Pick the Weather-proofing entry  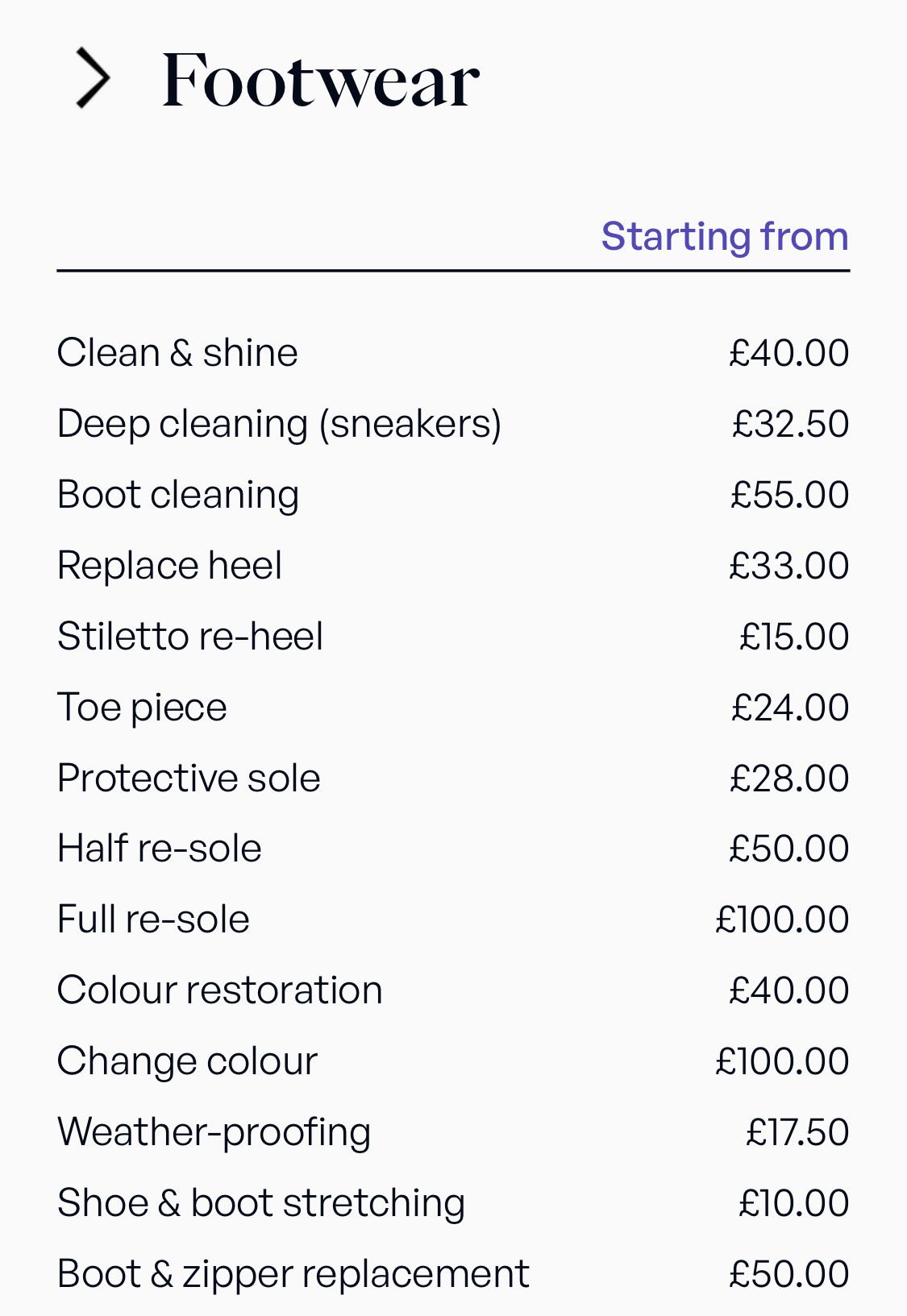tap(453, 1132)
